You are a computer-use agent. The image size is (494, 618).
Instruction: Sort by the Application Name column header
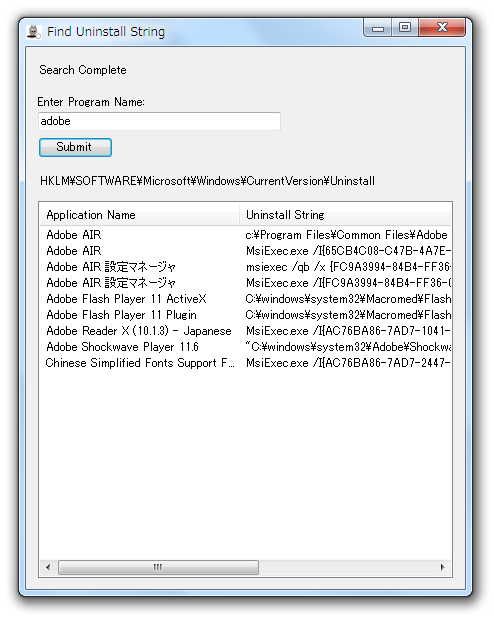click(x=139, y=215)
